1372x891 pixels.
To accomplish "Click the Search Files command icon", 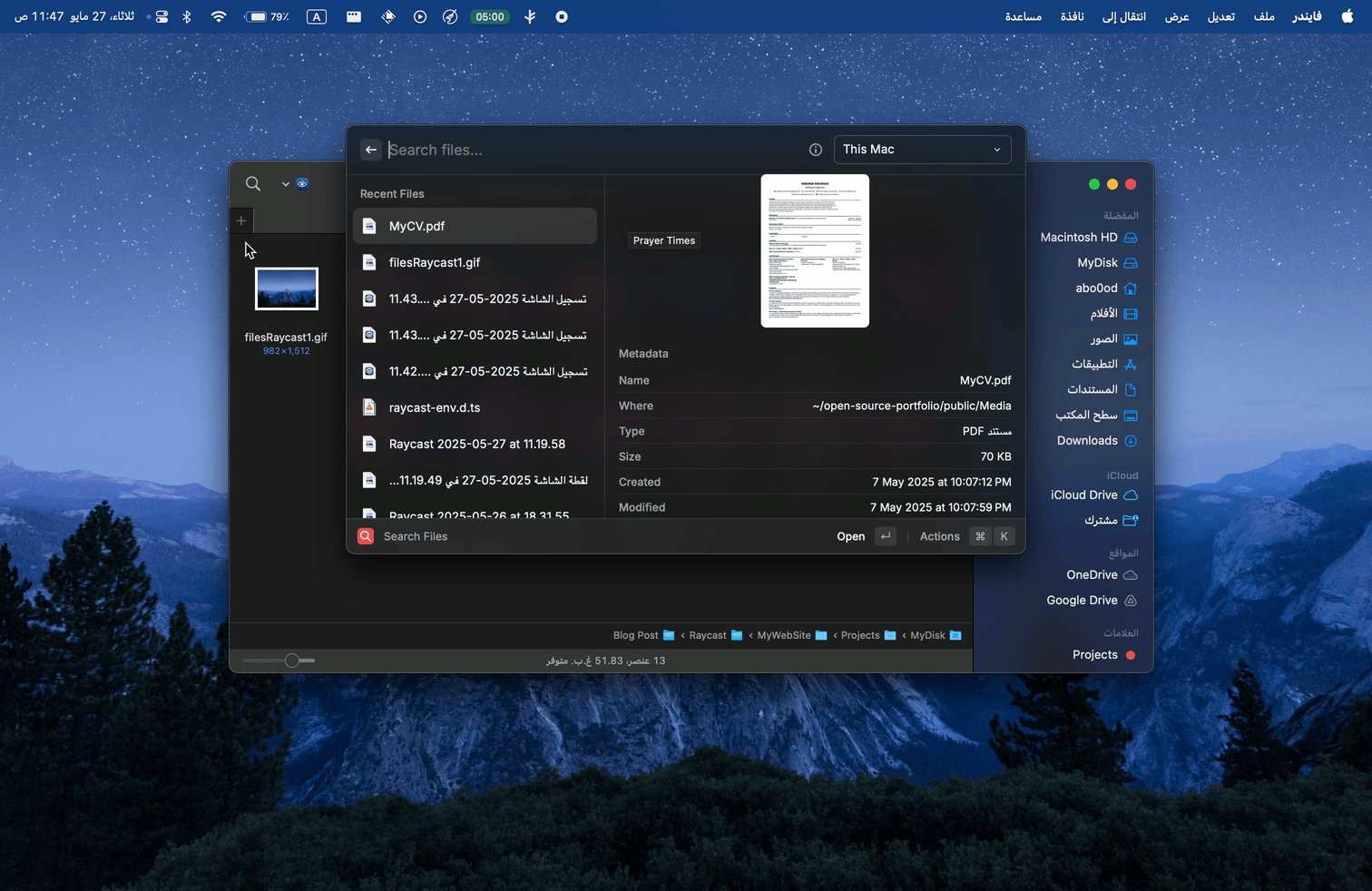I will tap(366, 536).
